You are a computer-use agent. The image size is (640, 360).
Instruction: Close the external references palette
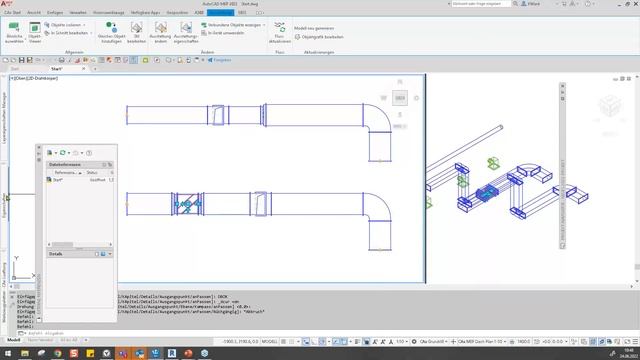39,147
